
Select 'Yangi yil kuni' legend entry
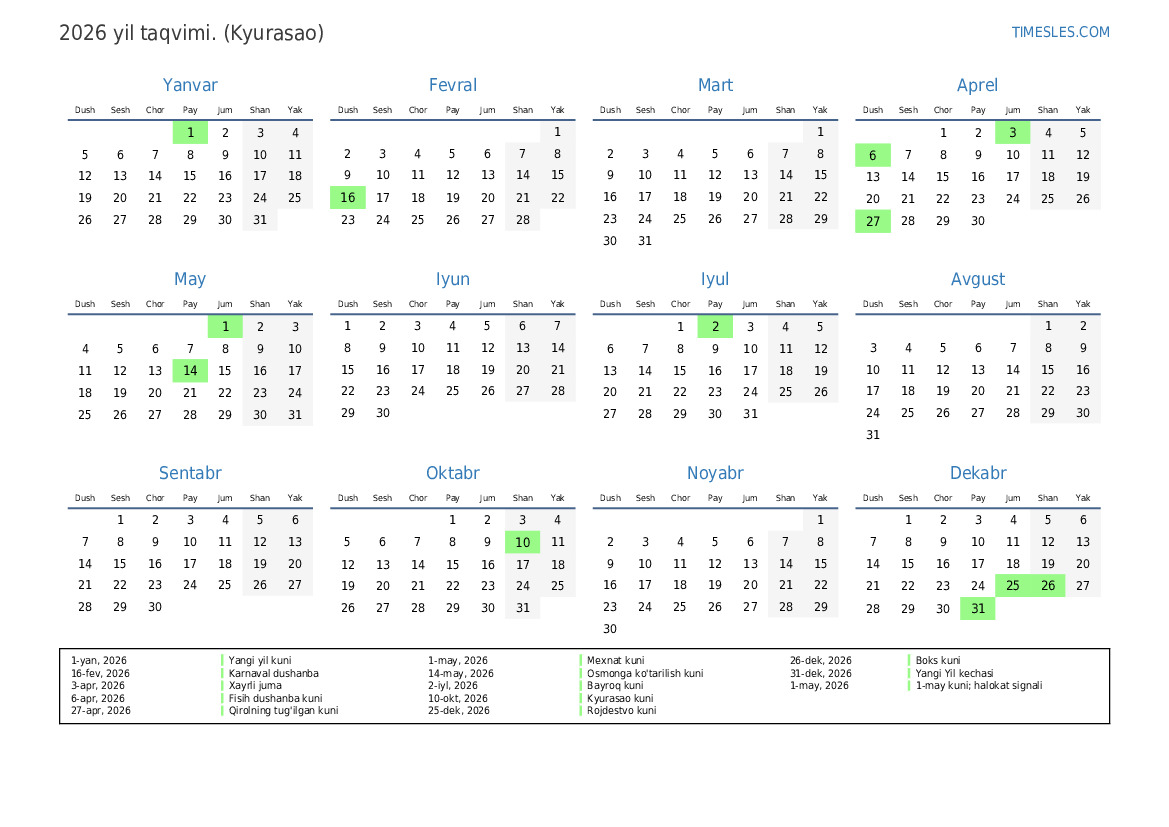pyautogui.click(x=259, y=661)
